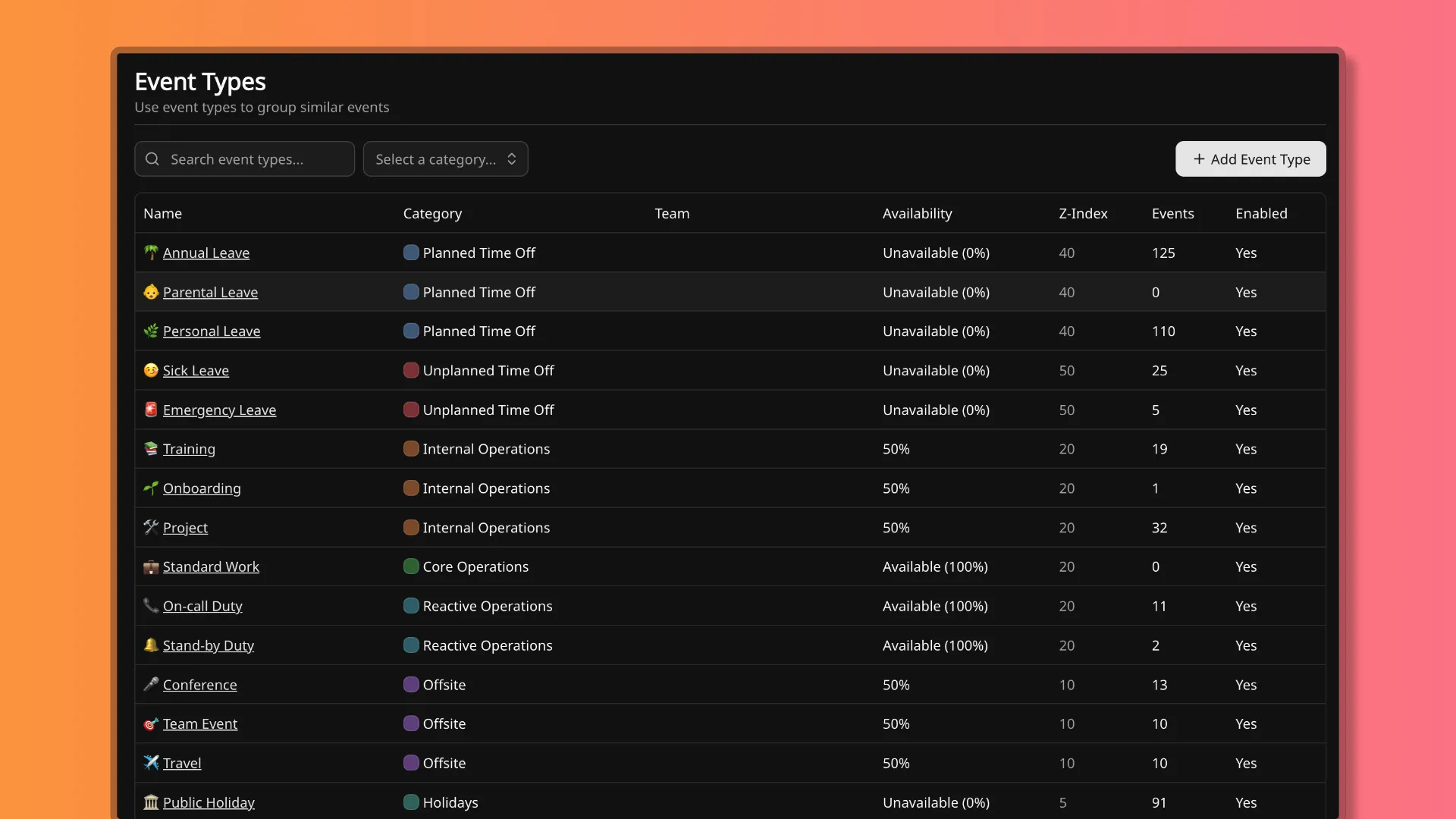The height and width of the screenshot is (819, 1456).
Task: Click the airplane icon beside Travel
Action: (x=151, y=763)
